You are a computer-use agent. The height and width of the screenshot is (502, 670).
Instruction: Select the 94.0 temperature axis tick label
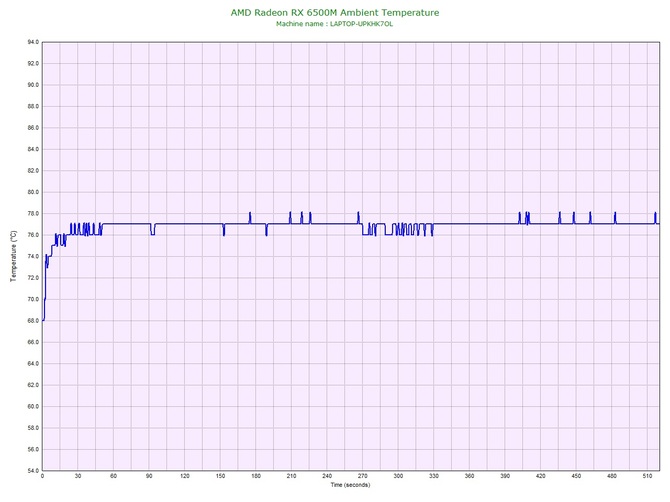pos(33,42)
